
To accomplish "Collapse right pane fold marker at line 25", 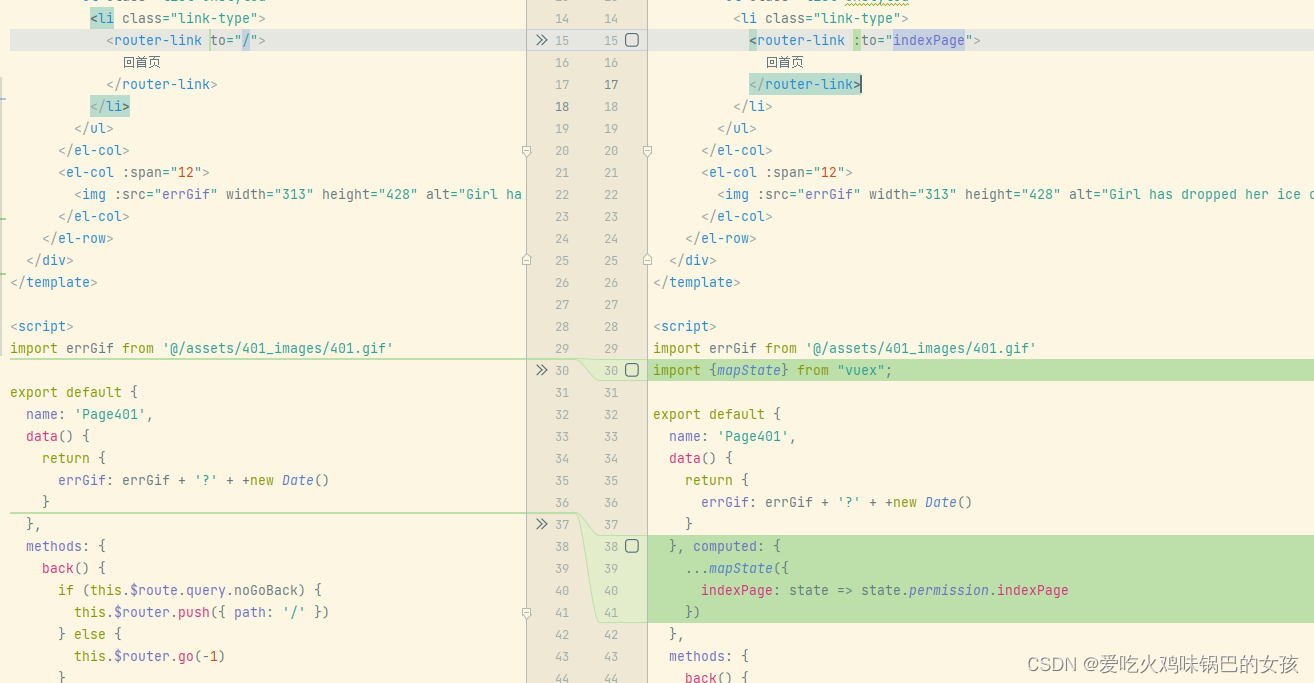I will [647, 260].
